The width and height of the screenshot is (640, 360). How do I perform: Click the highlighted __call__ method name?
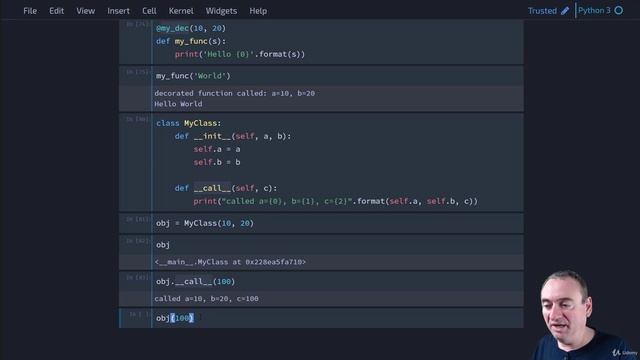212,188
